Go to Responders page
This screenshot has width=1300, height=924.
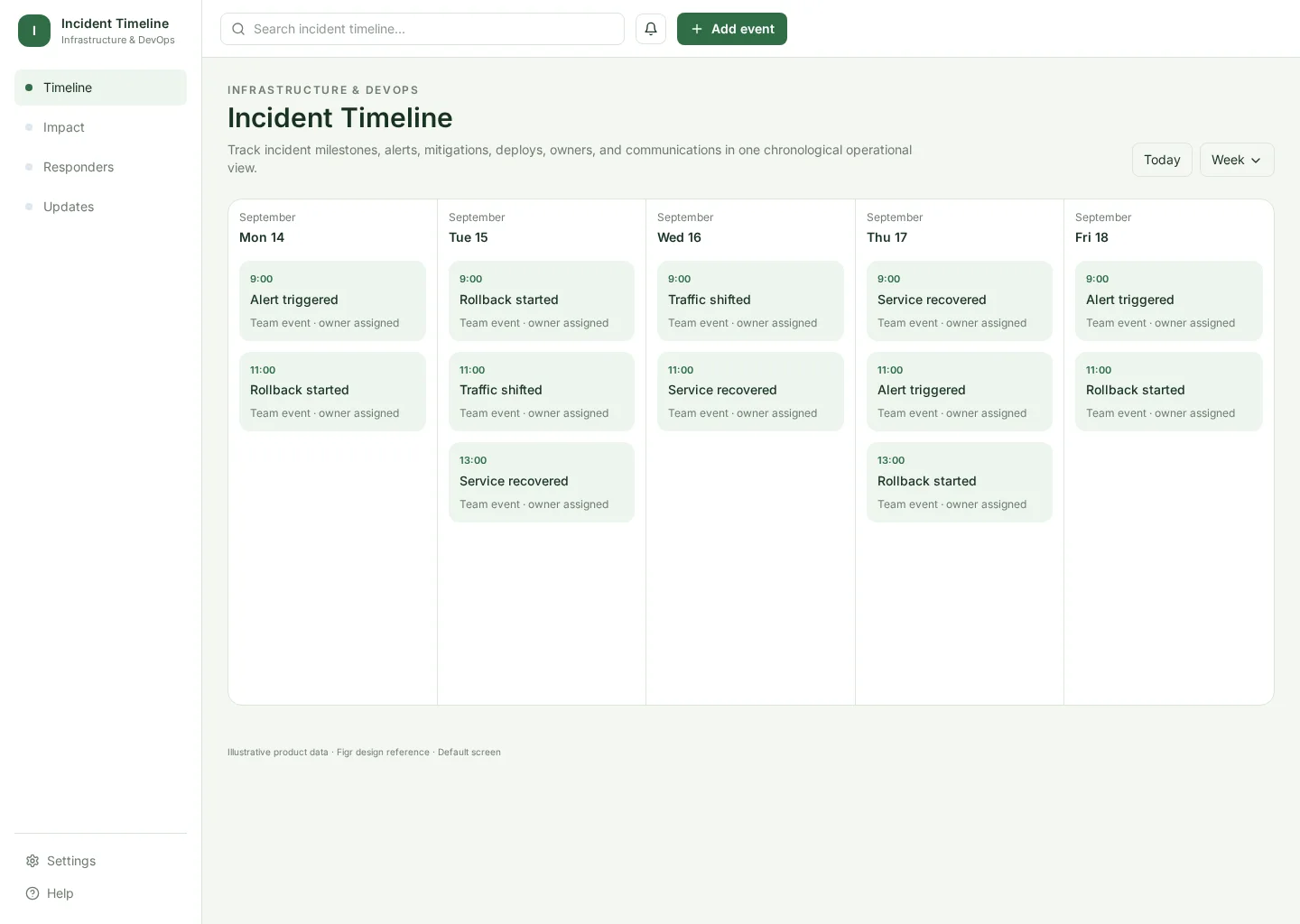point(100,167)
